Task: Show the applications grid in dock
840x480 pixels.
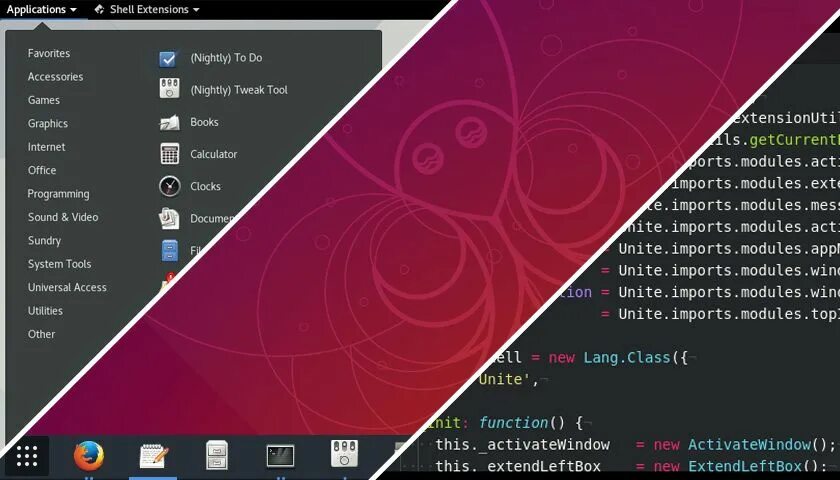Action: pyautogui.click(x=27, y=456)
